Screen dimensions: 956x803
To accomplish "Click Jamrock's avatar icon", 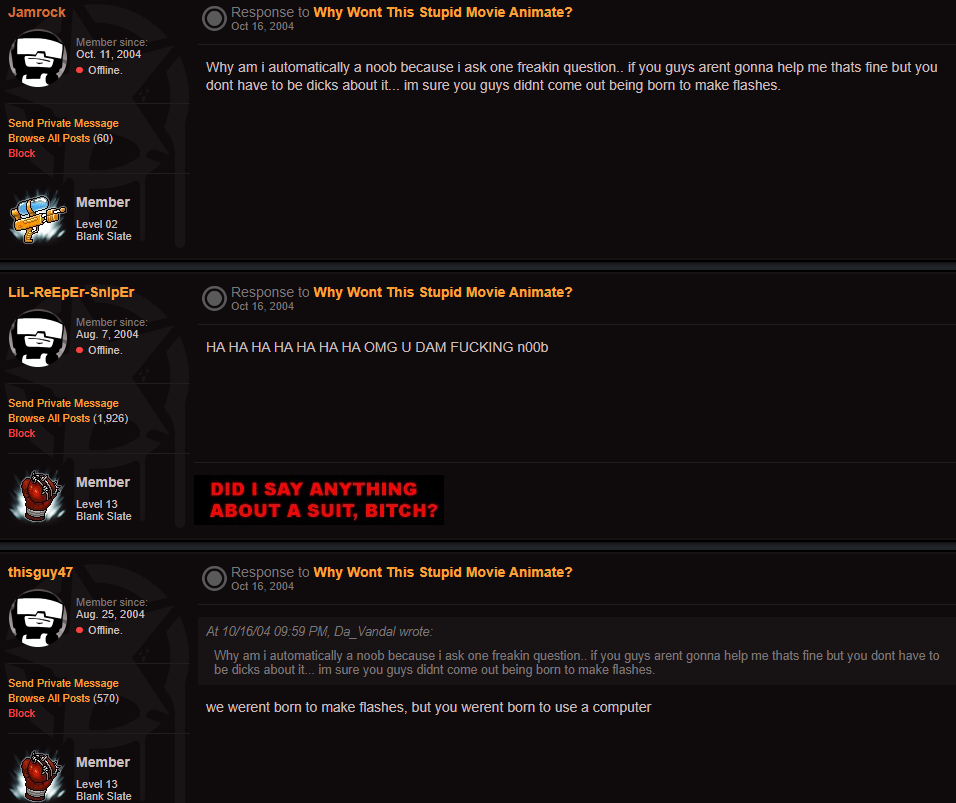I will tap(38, 59).
